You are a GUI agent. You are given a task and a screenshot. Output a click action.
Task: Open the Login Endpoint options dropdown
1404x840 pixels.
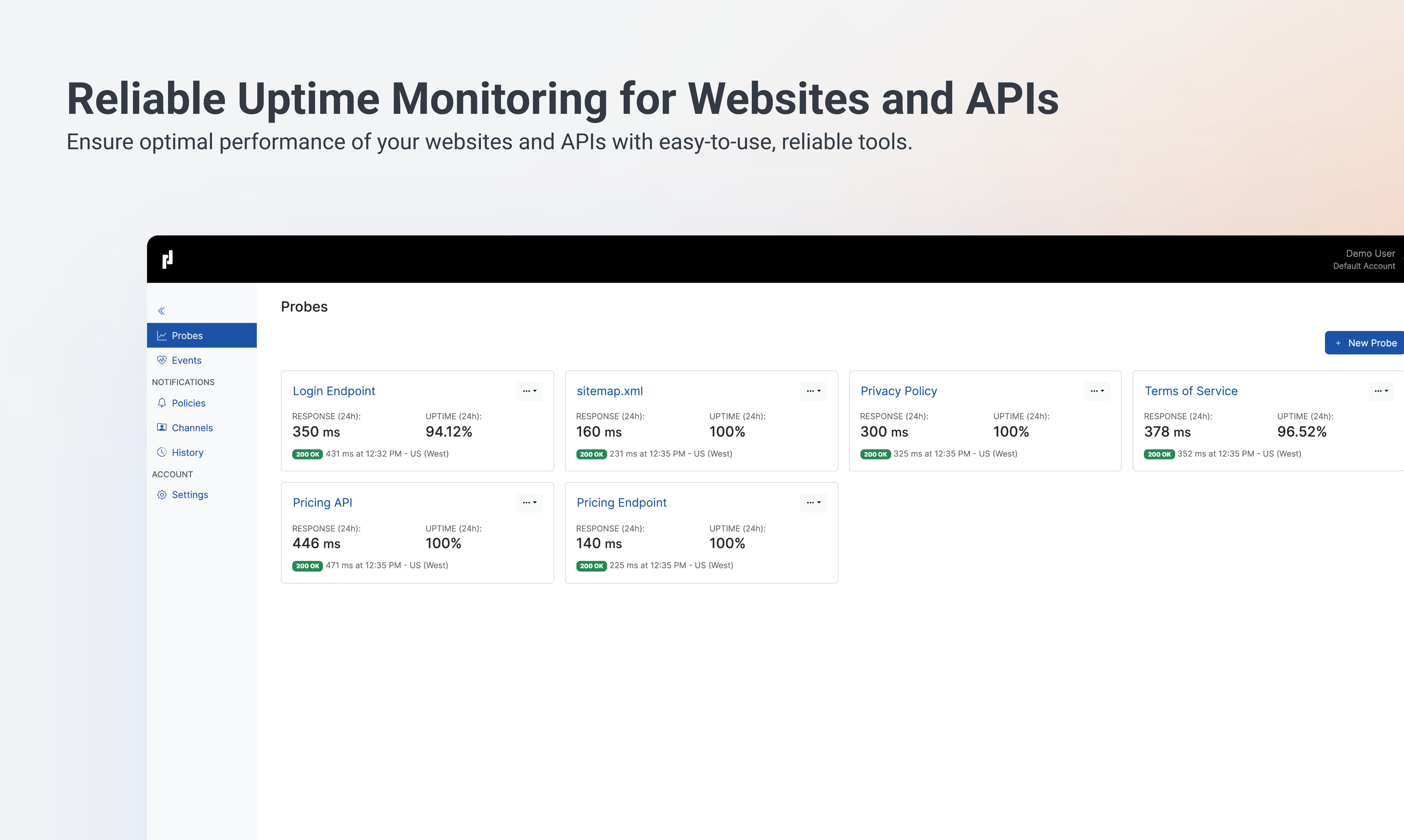pos(529,391)
